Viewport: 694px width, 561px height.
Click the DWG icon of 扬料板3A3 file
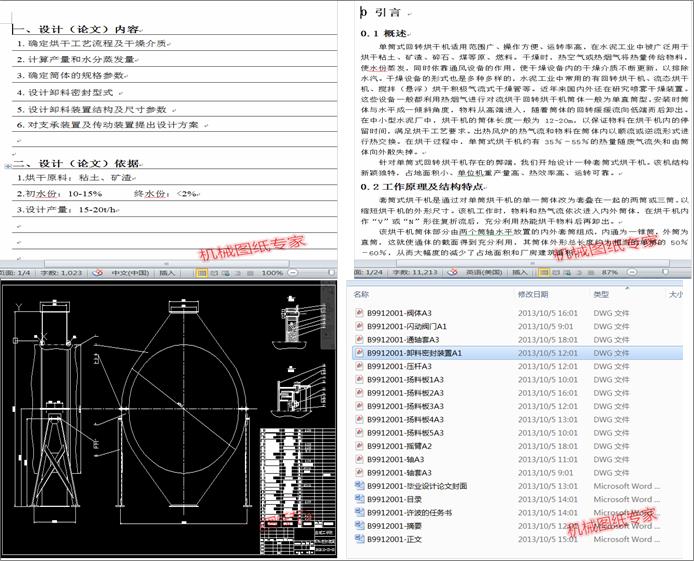pos(359,406)
